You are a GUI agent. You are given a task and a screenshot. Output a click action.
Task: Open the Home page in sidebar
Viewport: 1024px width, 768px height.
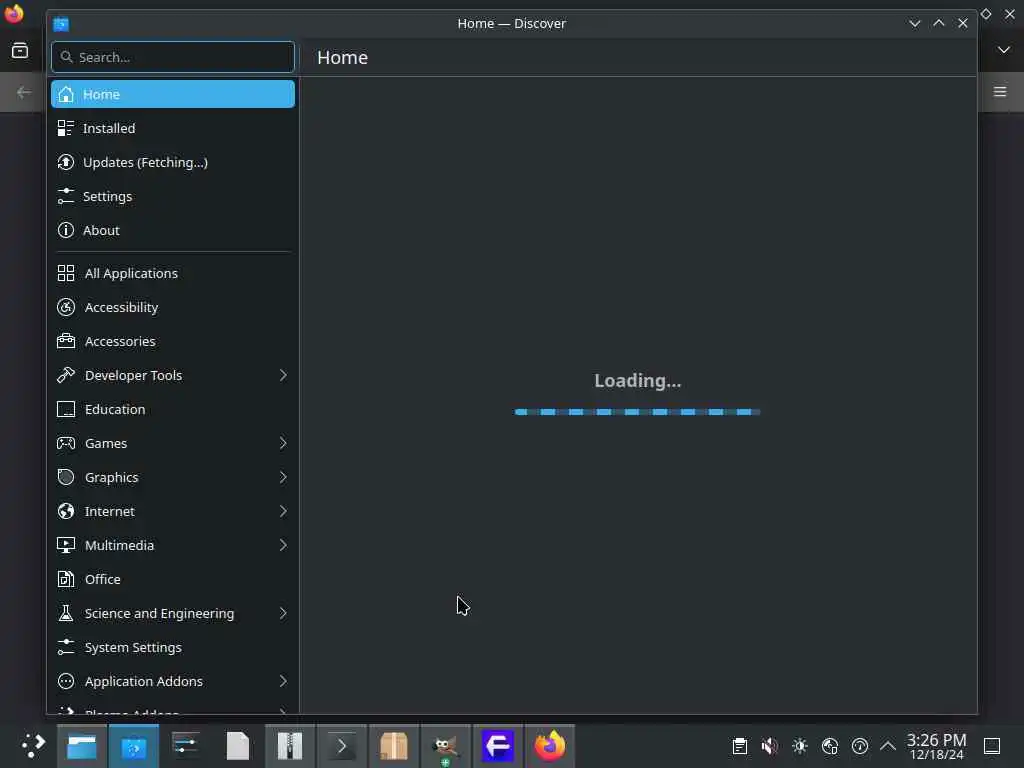click(173, 94)
